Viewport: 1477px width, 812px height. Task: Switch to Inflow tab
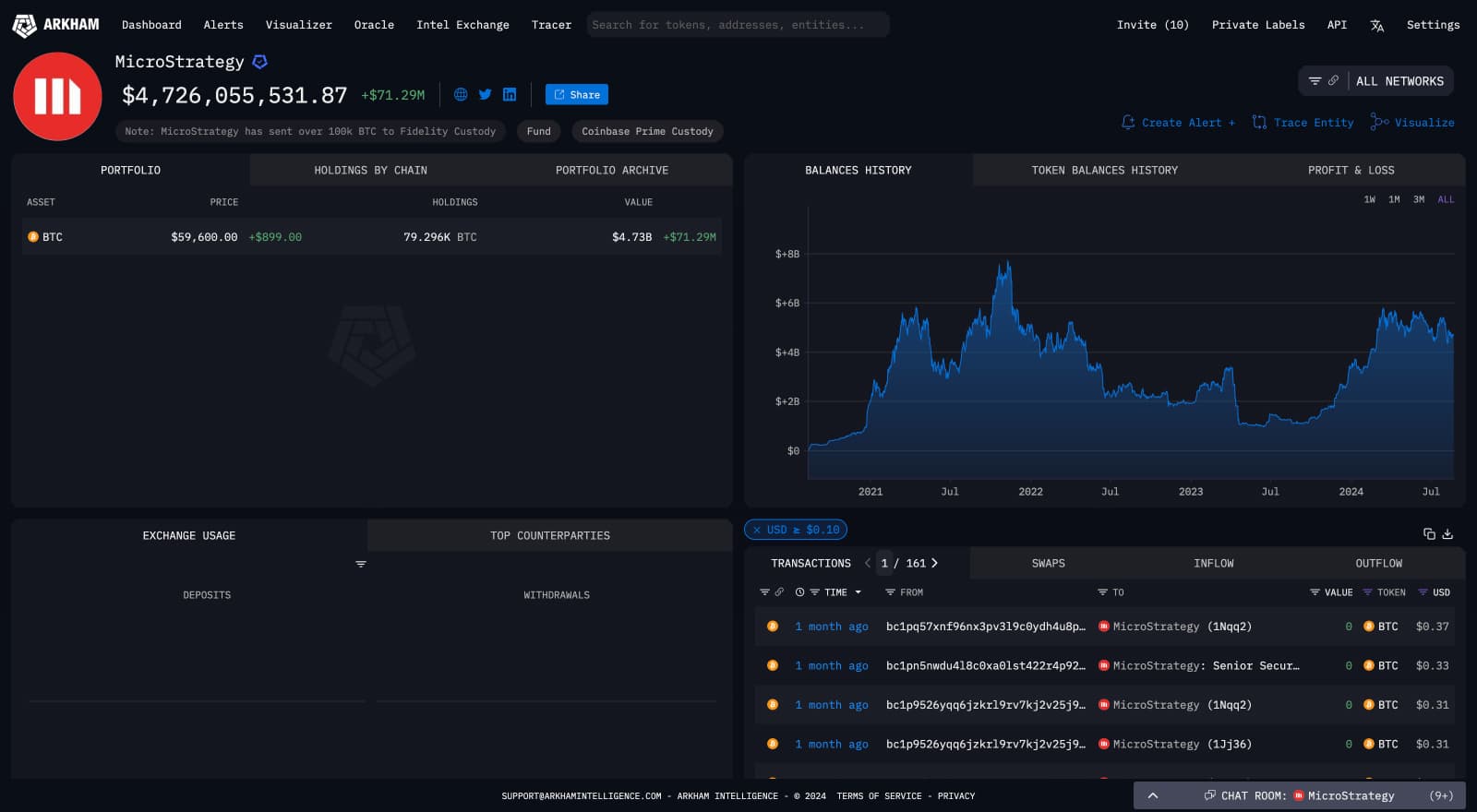(1214, 564)
